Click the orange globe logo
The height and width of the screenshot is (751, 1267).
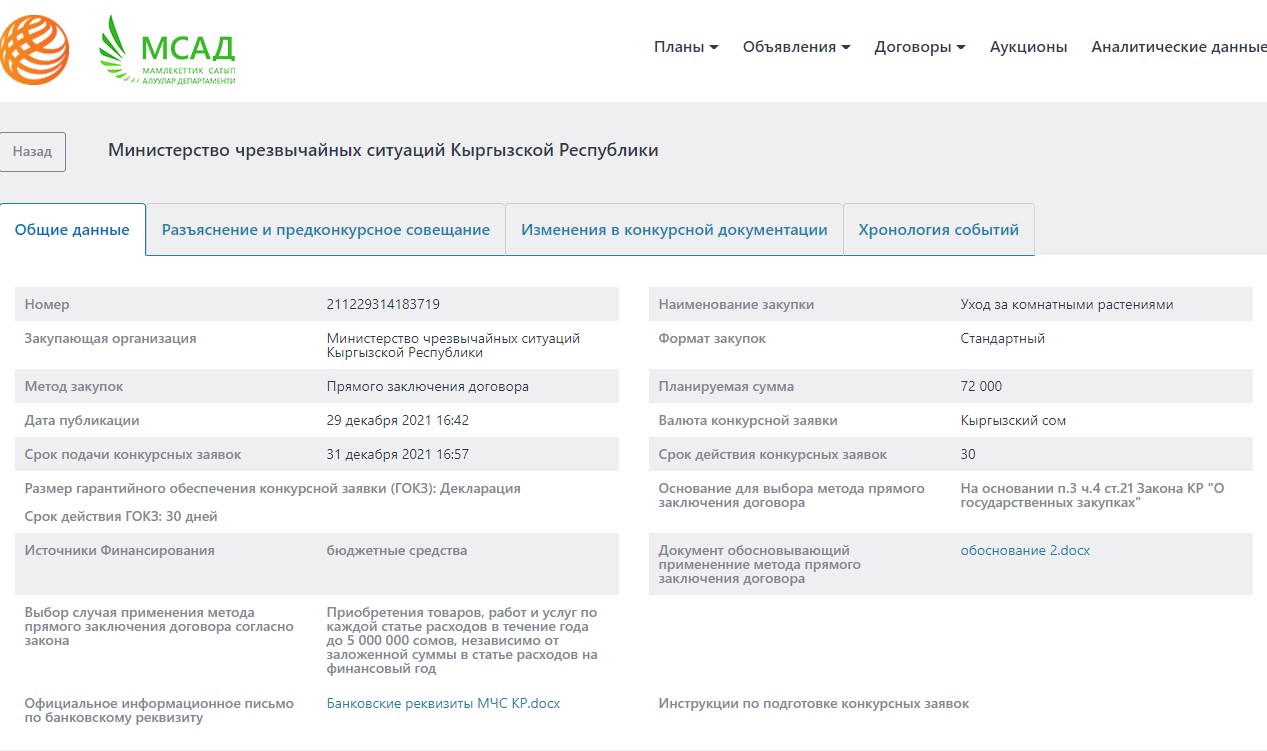pos(34,50)
